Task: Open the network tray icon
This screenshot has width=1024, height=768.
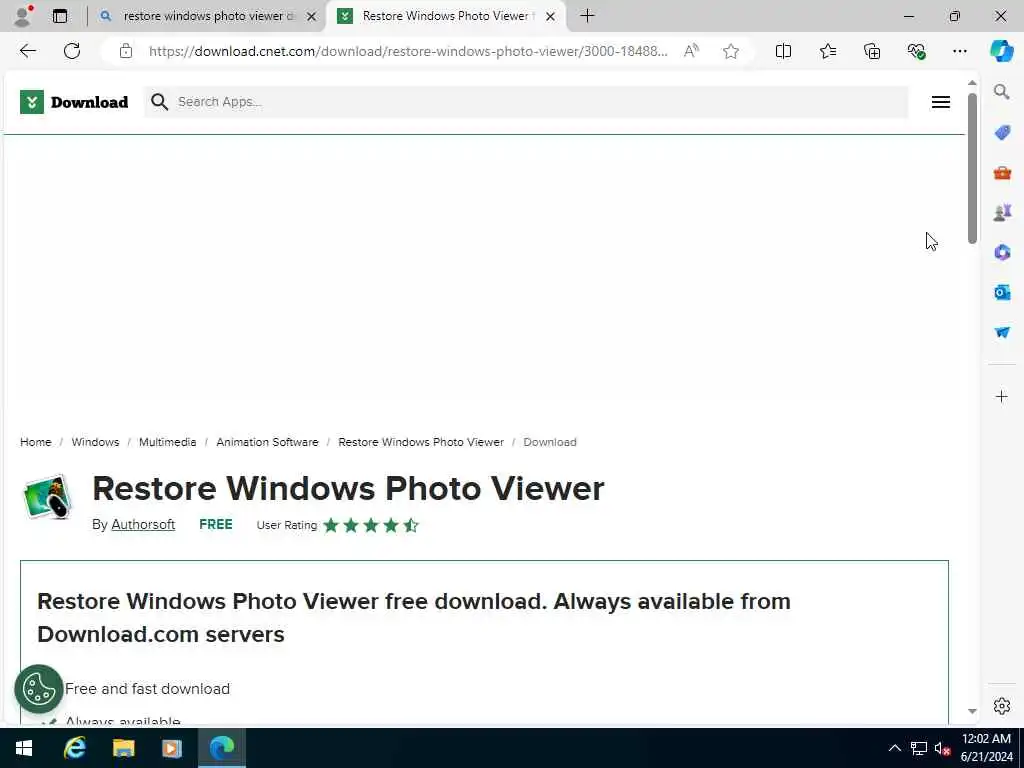Action: [x=919, y=748]
